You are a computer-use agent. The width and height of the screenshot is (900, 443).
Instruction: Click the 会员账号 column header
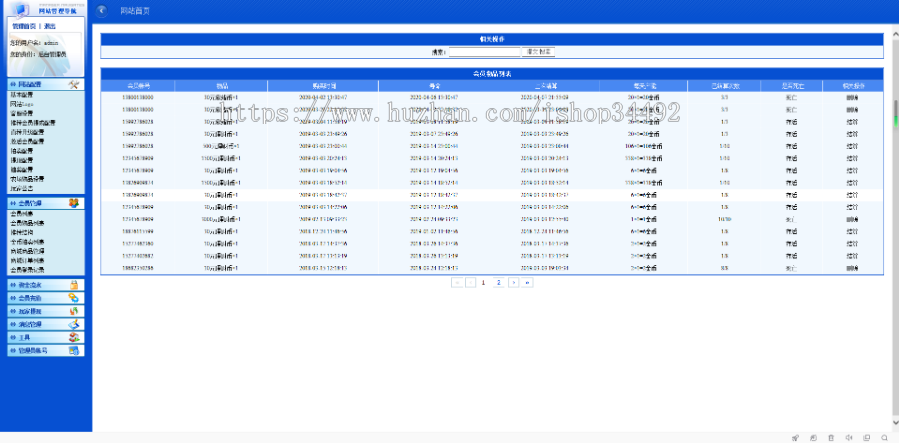coord(138,86)
